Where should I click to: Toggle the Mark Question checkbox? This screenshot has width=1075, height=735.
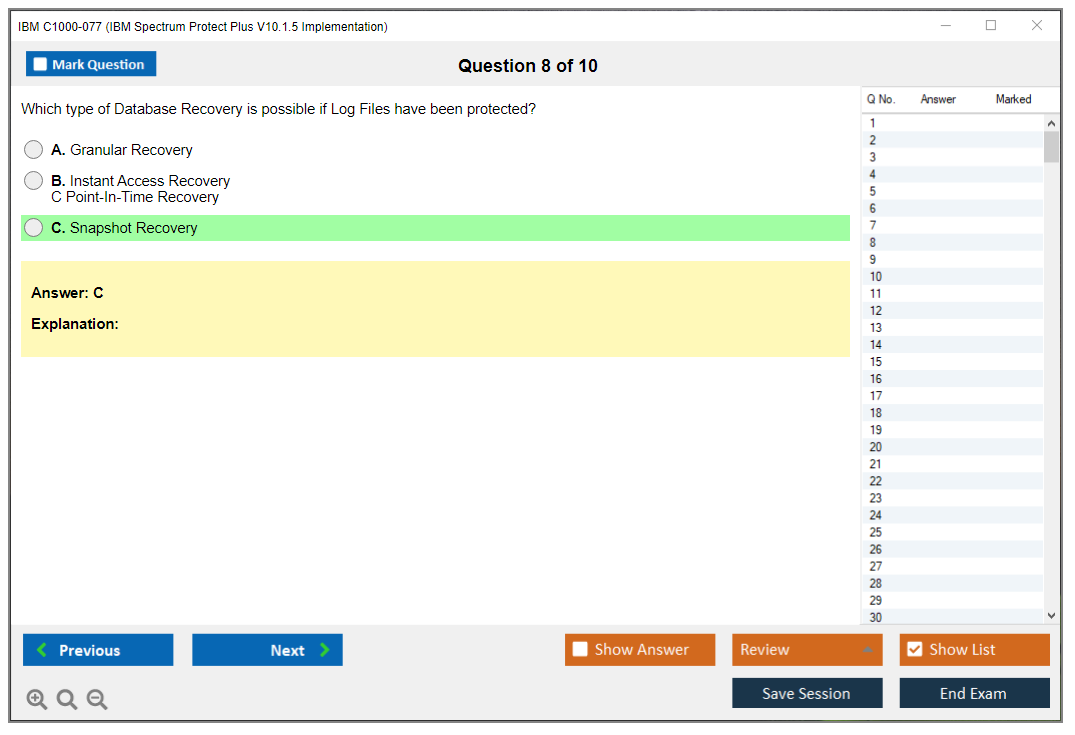pos(40,65)
